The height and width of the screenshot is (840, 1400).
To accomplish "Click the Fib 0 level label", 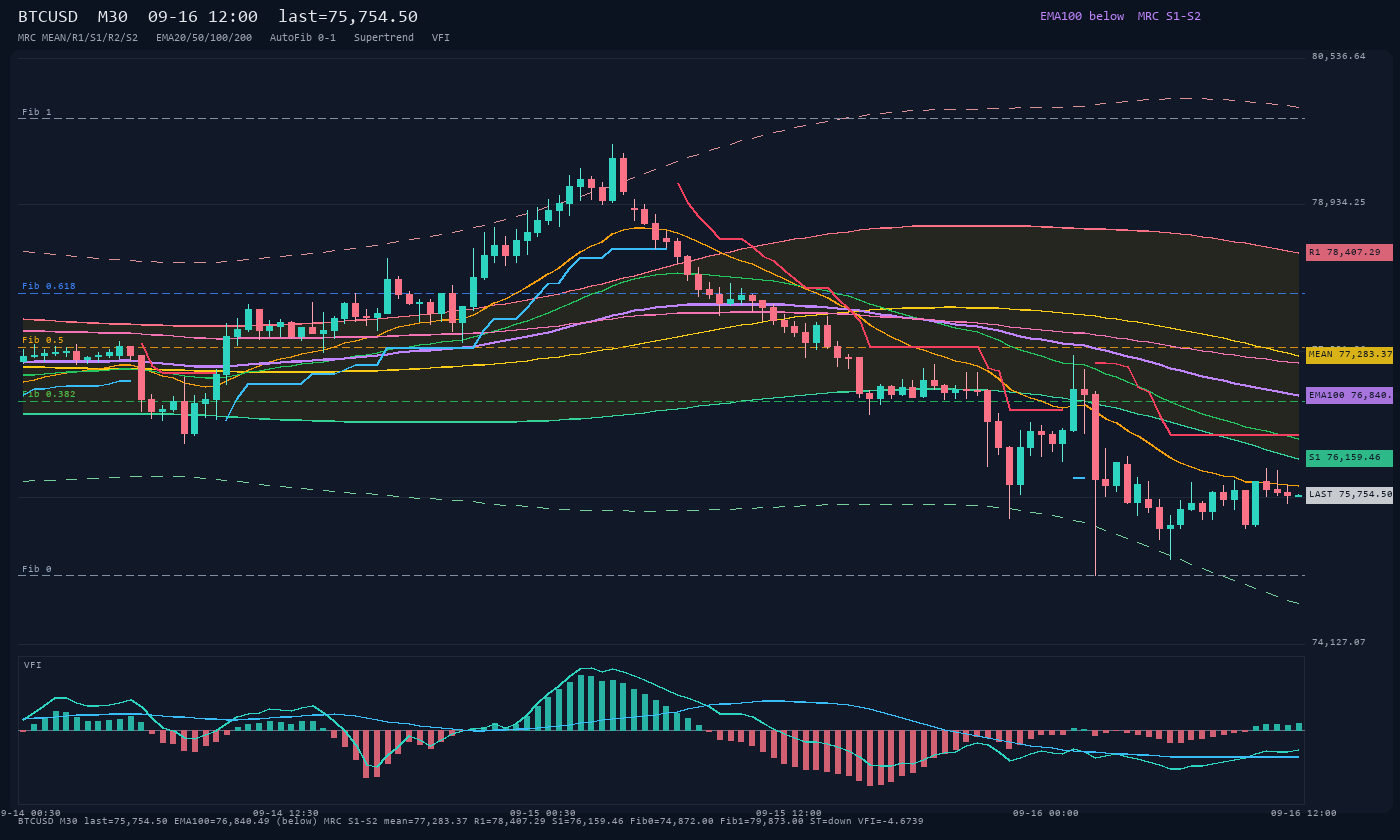I will pyautogui.click(x=37, y=569).
